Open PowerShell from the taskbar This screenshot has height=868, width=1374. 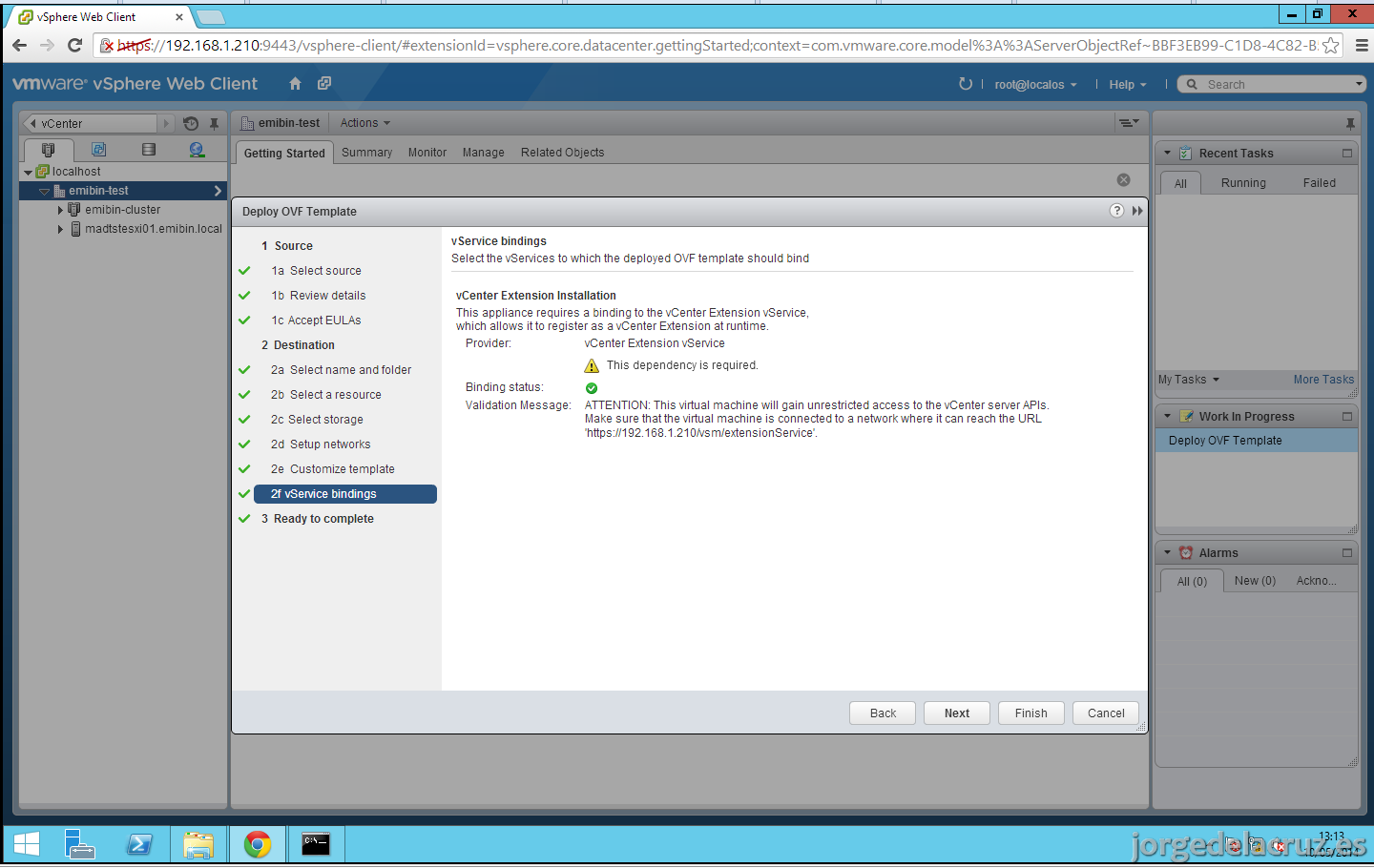coord(139,844)
